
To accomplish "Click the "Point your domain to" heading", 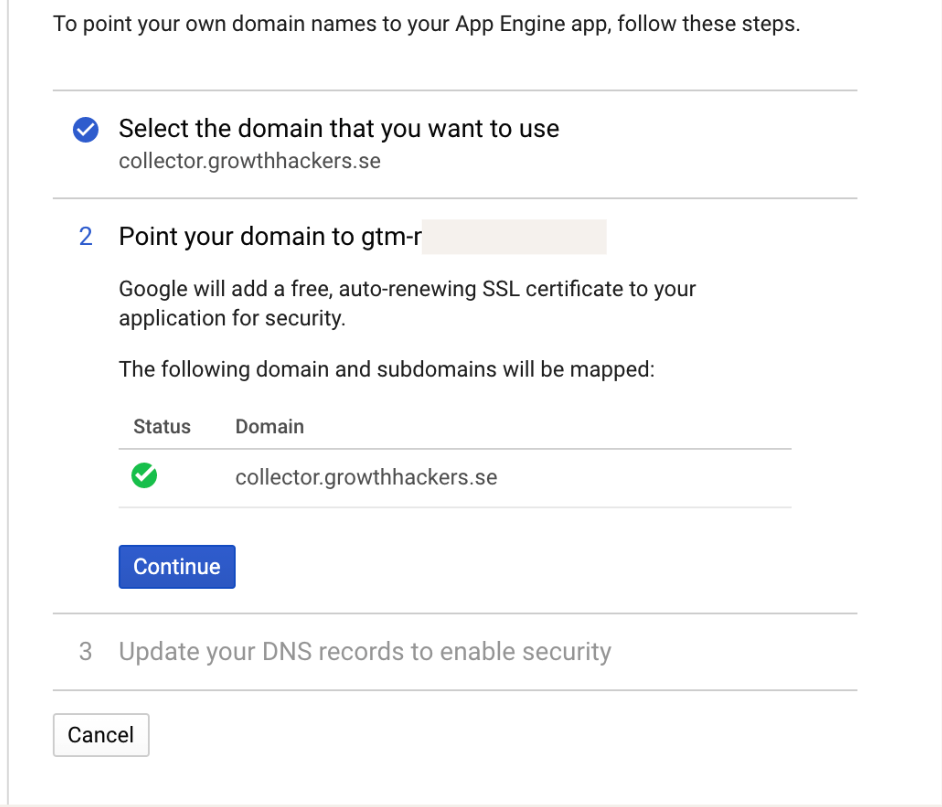I will 236,237.
